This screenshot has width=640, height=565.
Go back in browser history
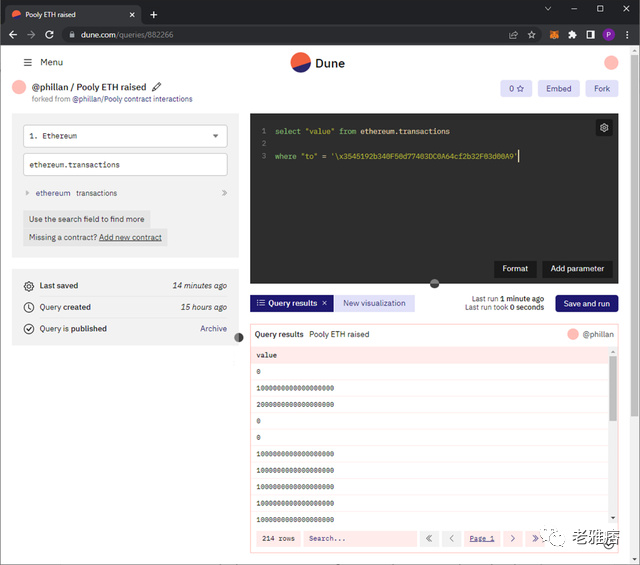coord(13,35)
